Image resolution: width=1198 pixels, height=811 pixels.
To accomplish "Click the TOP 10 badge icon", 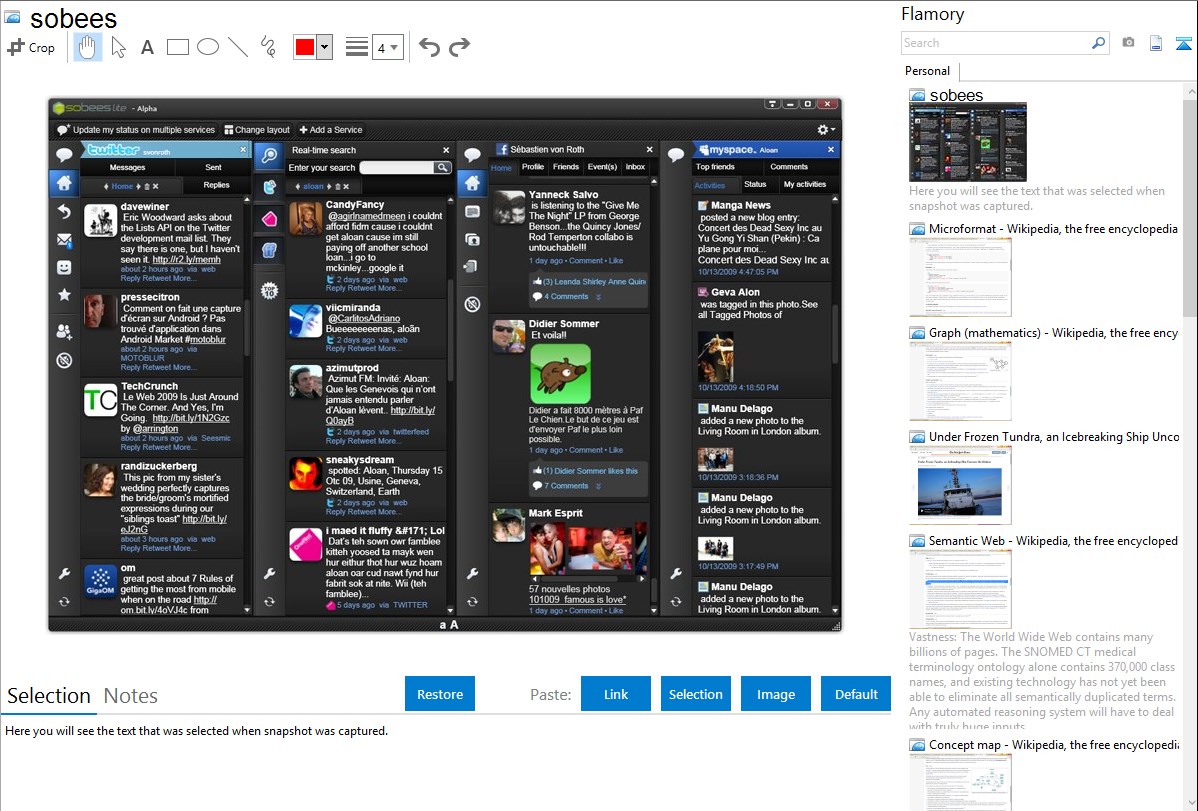I will pos(270,290).
